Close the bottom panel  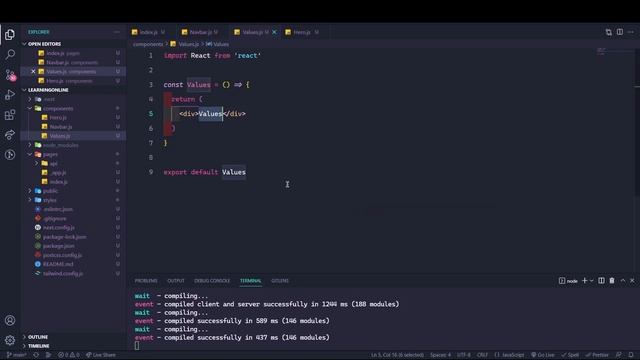click(x=632, y=281)
